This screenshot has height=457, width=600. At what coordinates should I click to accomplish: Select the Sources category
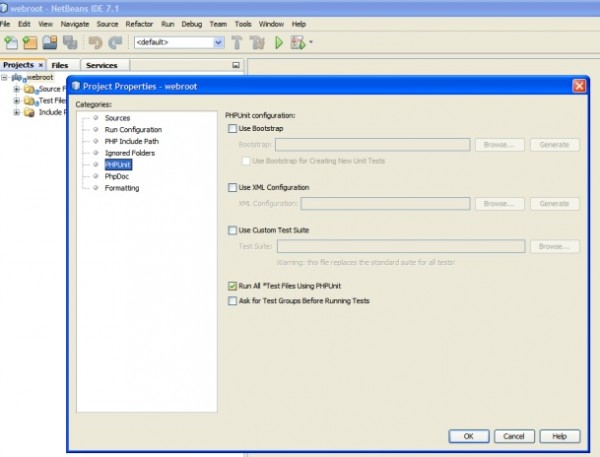(x=117, y=118)
